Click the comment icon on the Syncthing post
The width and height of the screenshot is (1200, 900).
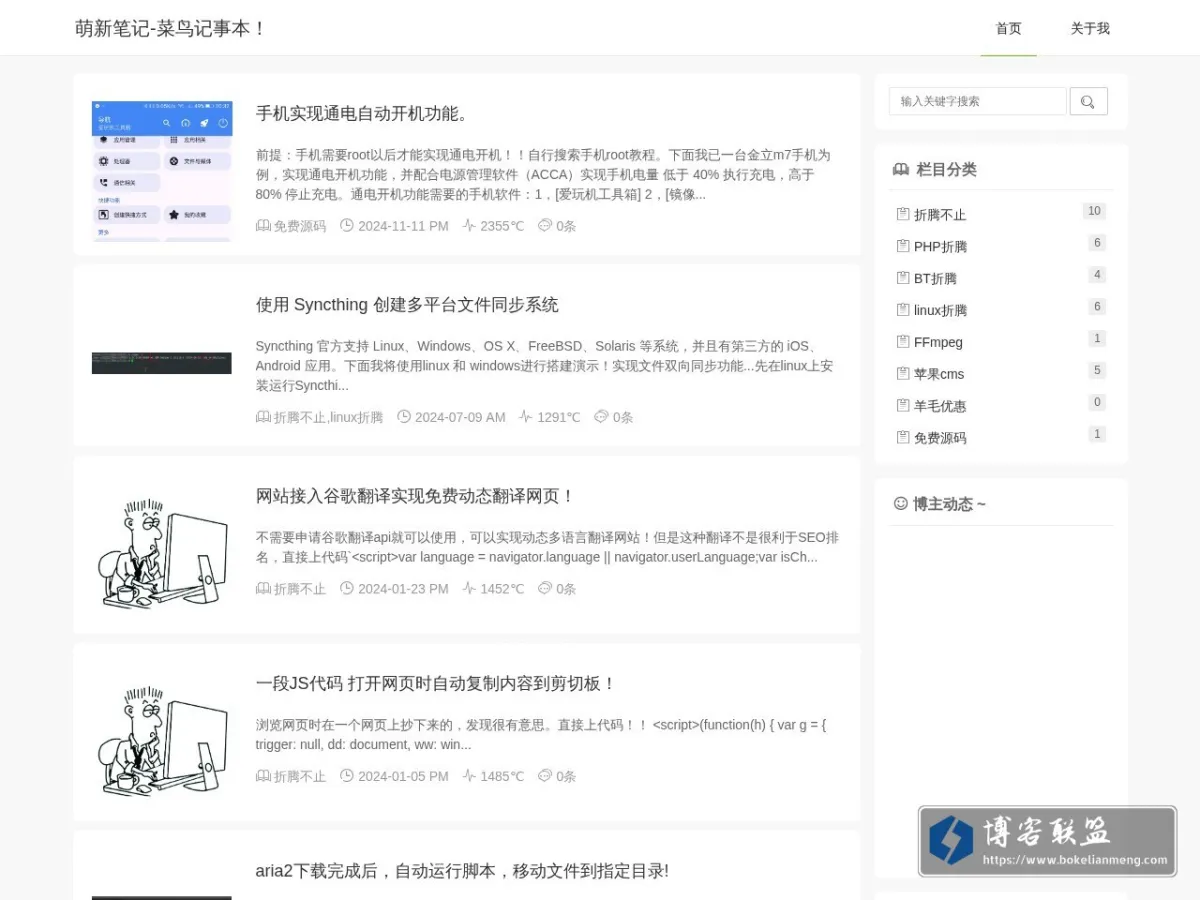click(x=601, y=417)
